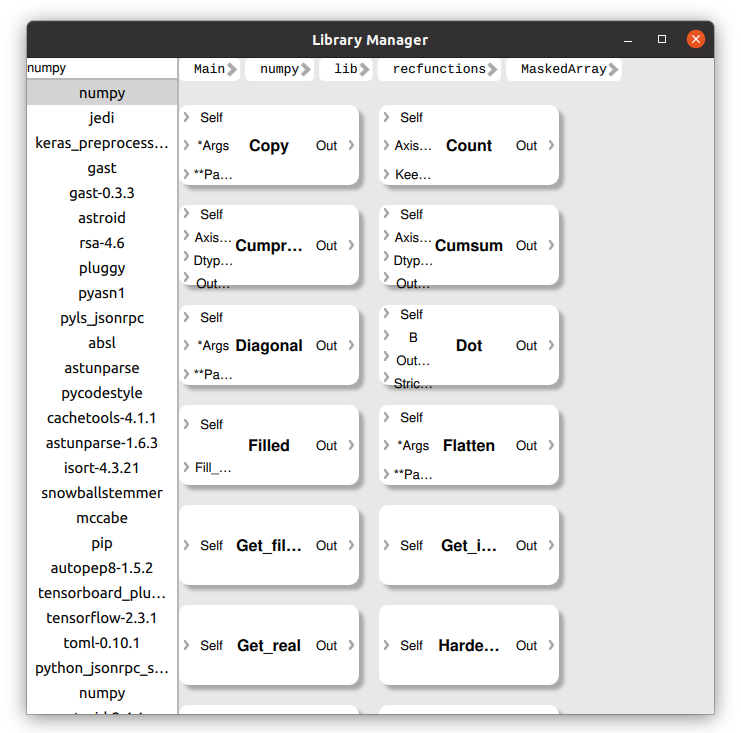The image size is (741, 733).
Task: Click the Copy node Self input arrow
Action: 187,117
